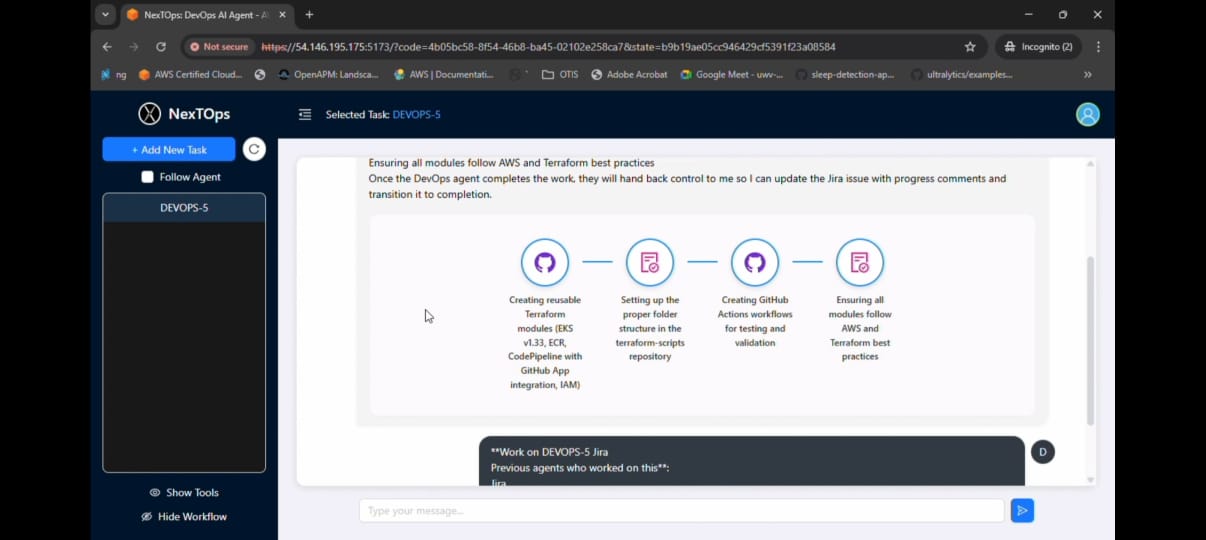This screenshot has width=1206, height=540.
Task: Send the message with the arrow button
Action: [1022, 510]
